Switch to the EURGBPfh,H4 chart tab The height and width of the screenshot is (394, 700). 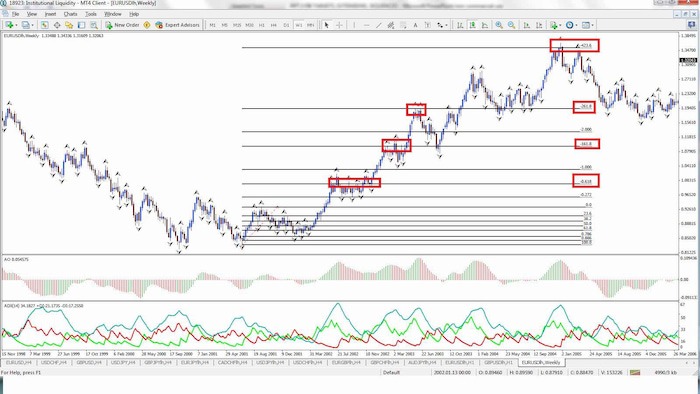pos(346,363)
